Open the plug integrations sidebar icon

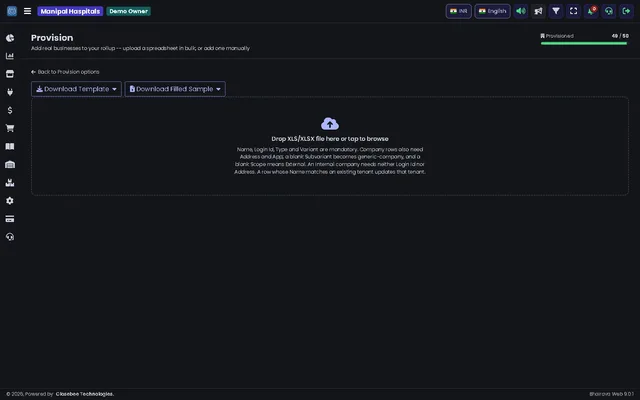tap(10, 92)
